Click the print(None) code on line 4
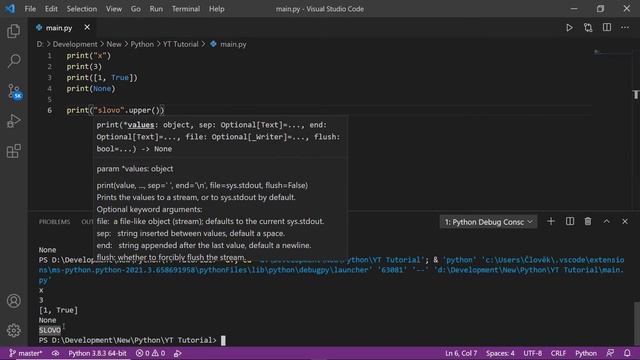 pyautogui.click(x=91, y=89)
